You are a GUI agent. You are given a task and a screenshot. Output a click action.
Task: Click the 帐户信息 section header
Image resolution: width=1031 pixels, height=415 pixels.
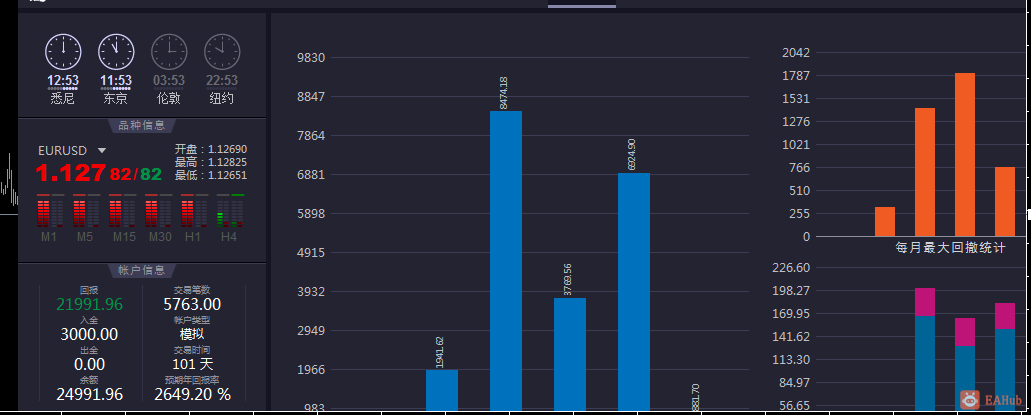pyautogui.click(x=141, y=270)
